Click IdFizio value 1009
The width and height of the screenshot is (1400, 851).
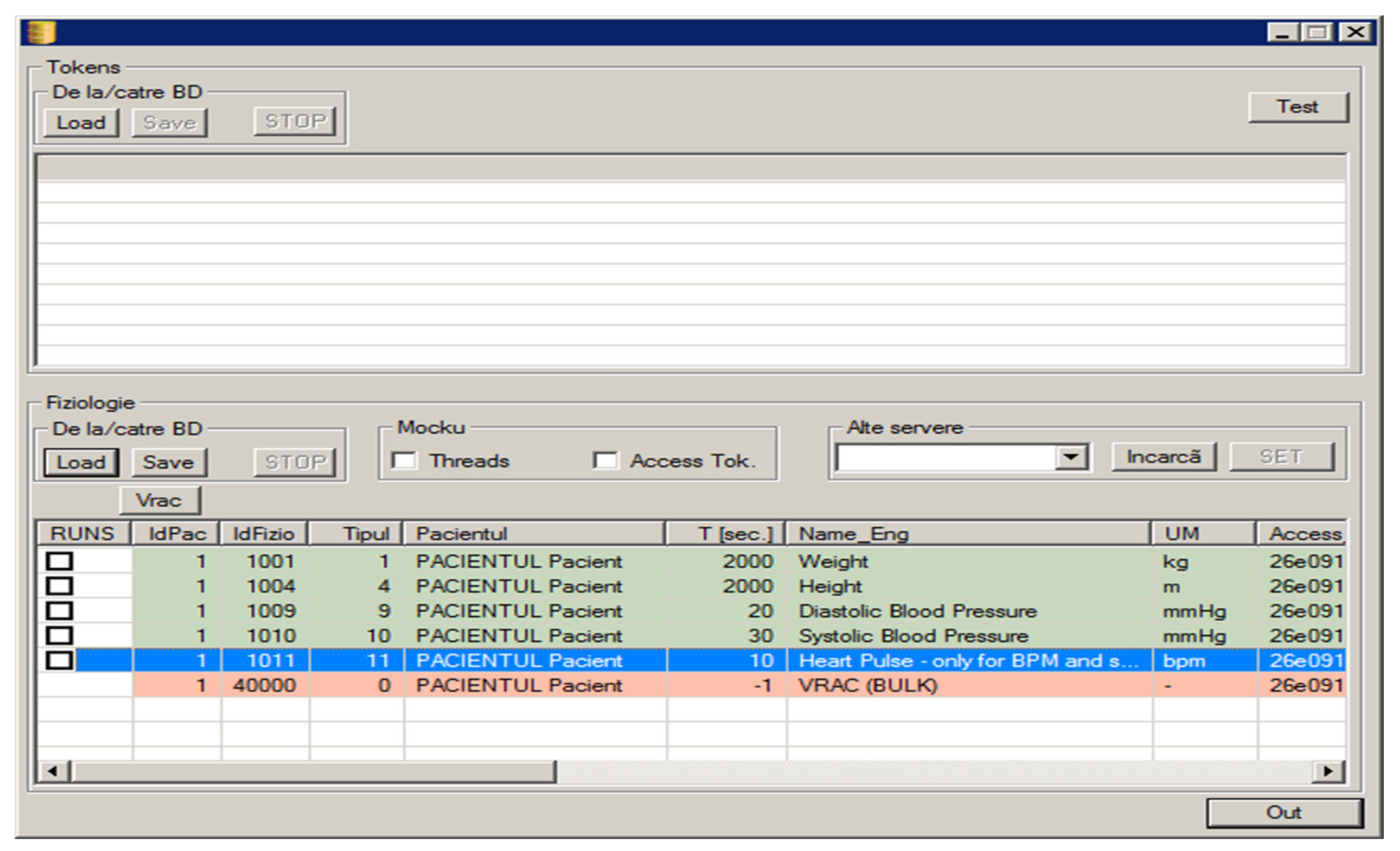click(266, 611)
